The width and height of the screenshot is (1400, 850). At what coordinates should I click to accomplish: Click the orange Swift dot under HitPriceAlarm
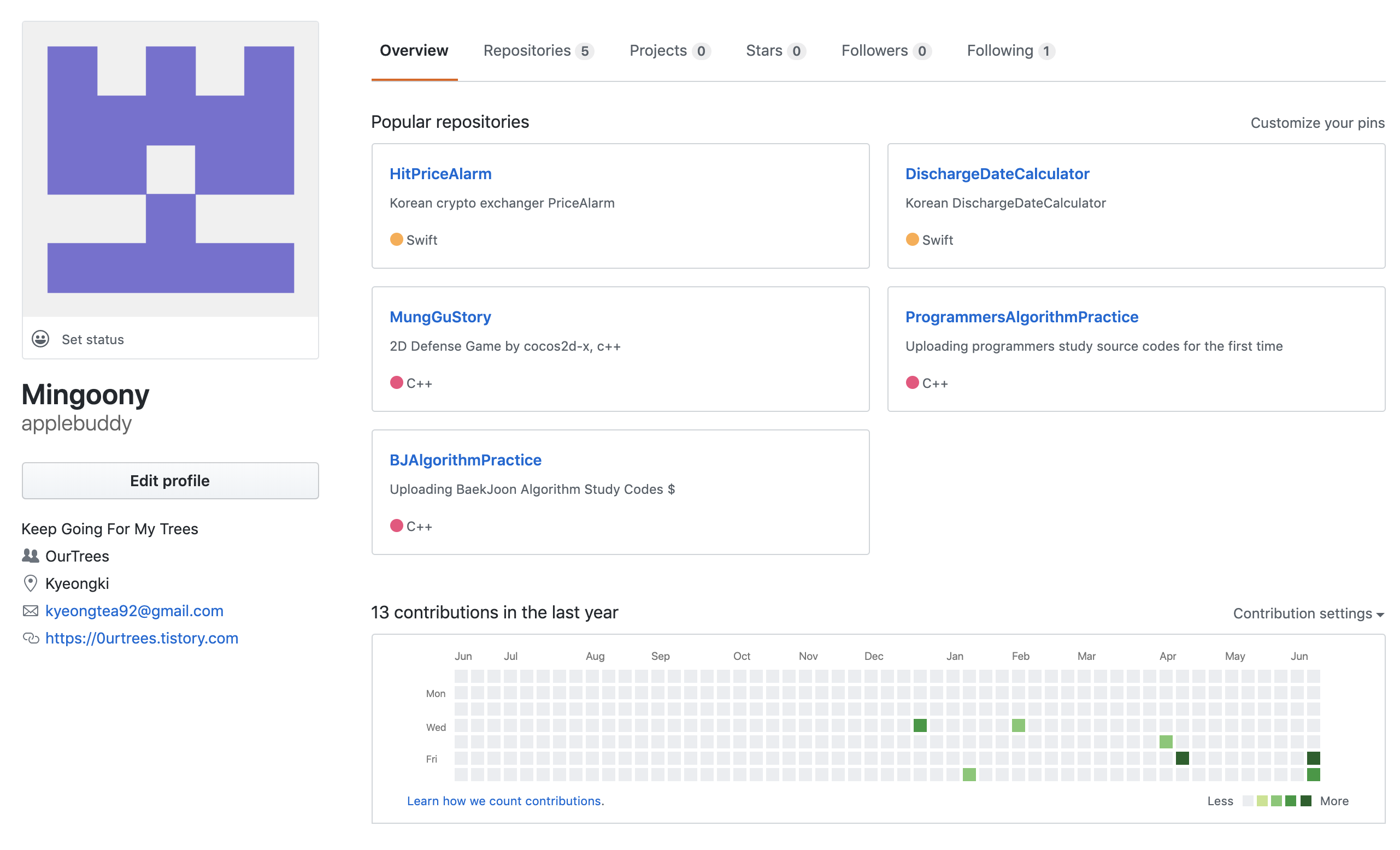click(x=397, y=240)
